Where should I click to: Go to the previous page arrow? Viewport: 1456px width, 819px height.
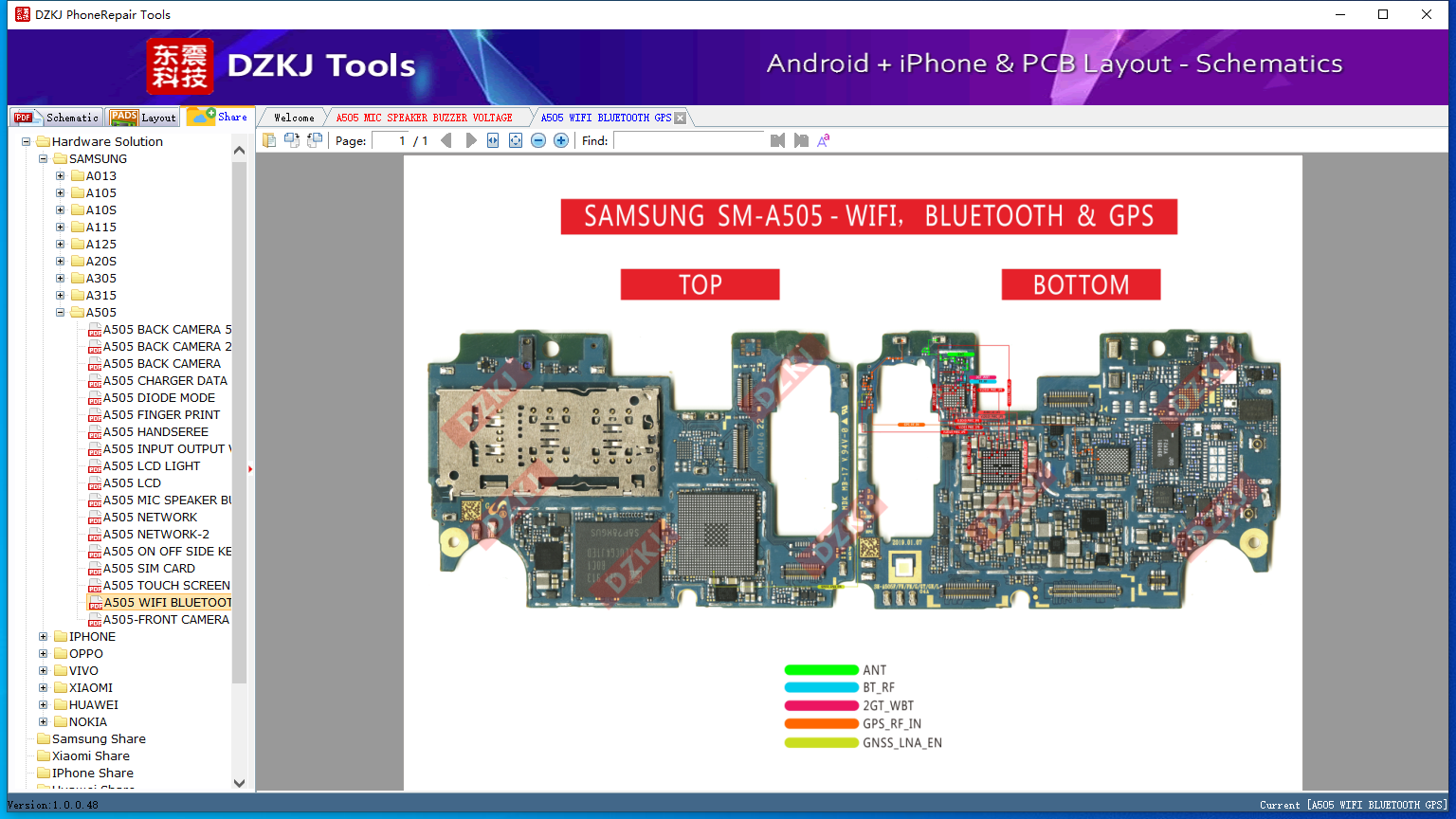coord(446,140)
